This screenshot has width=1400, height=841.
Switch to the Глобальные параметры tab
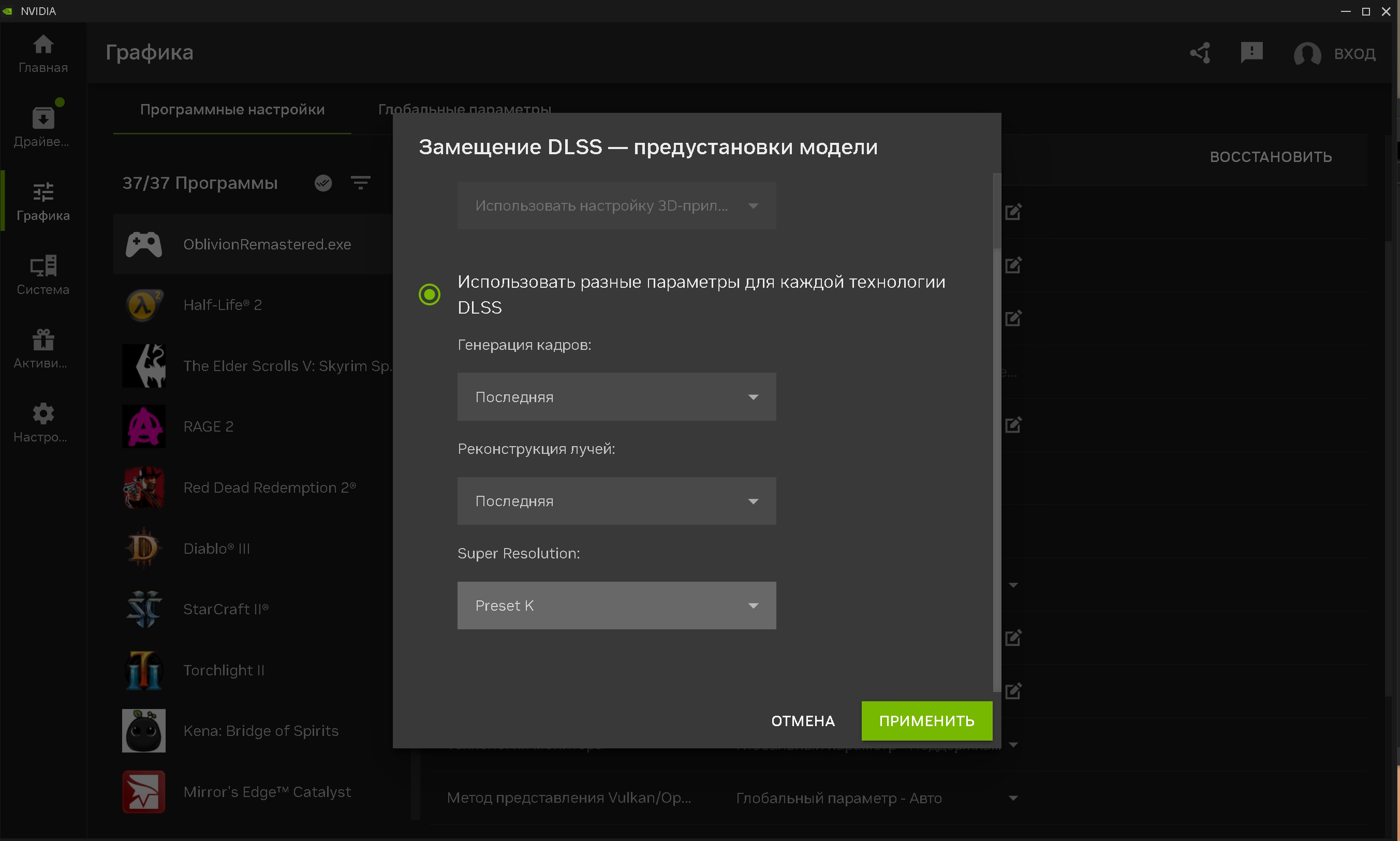(x=464, y=108)
